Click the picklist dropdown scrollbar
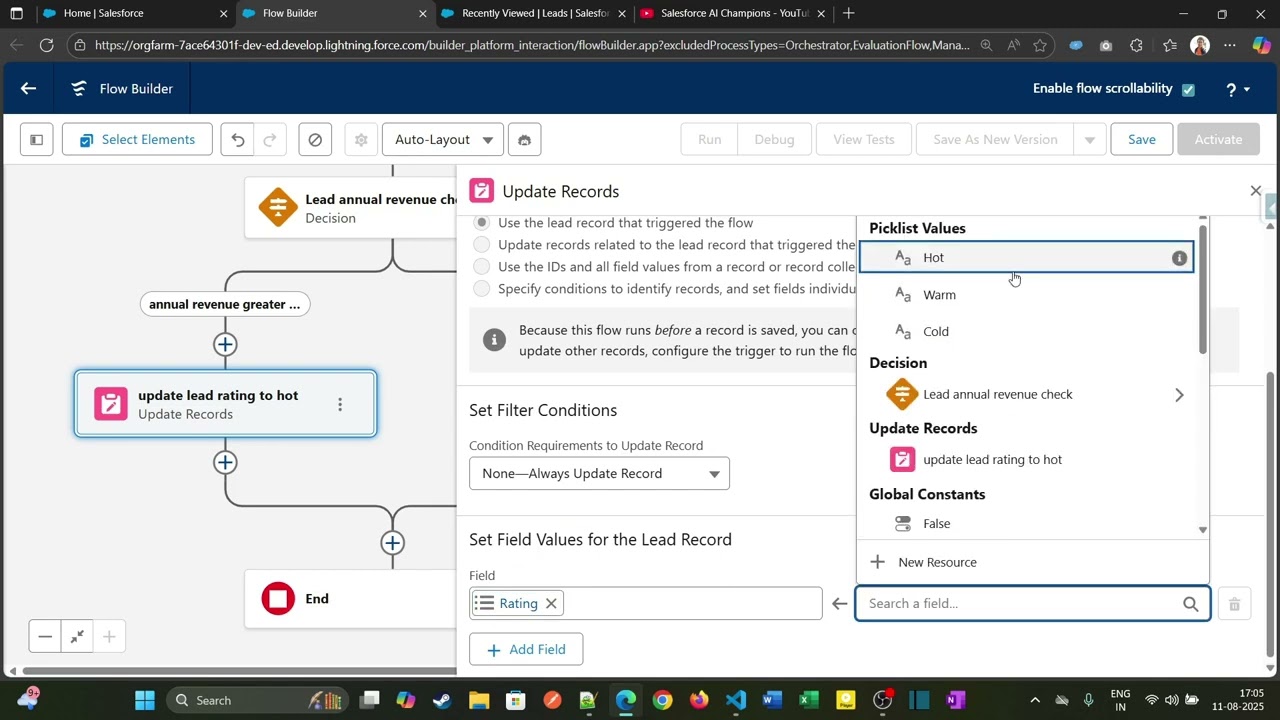 click(1202, 290)
